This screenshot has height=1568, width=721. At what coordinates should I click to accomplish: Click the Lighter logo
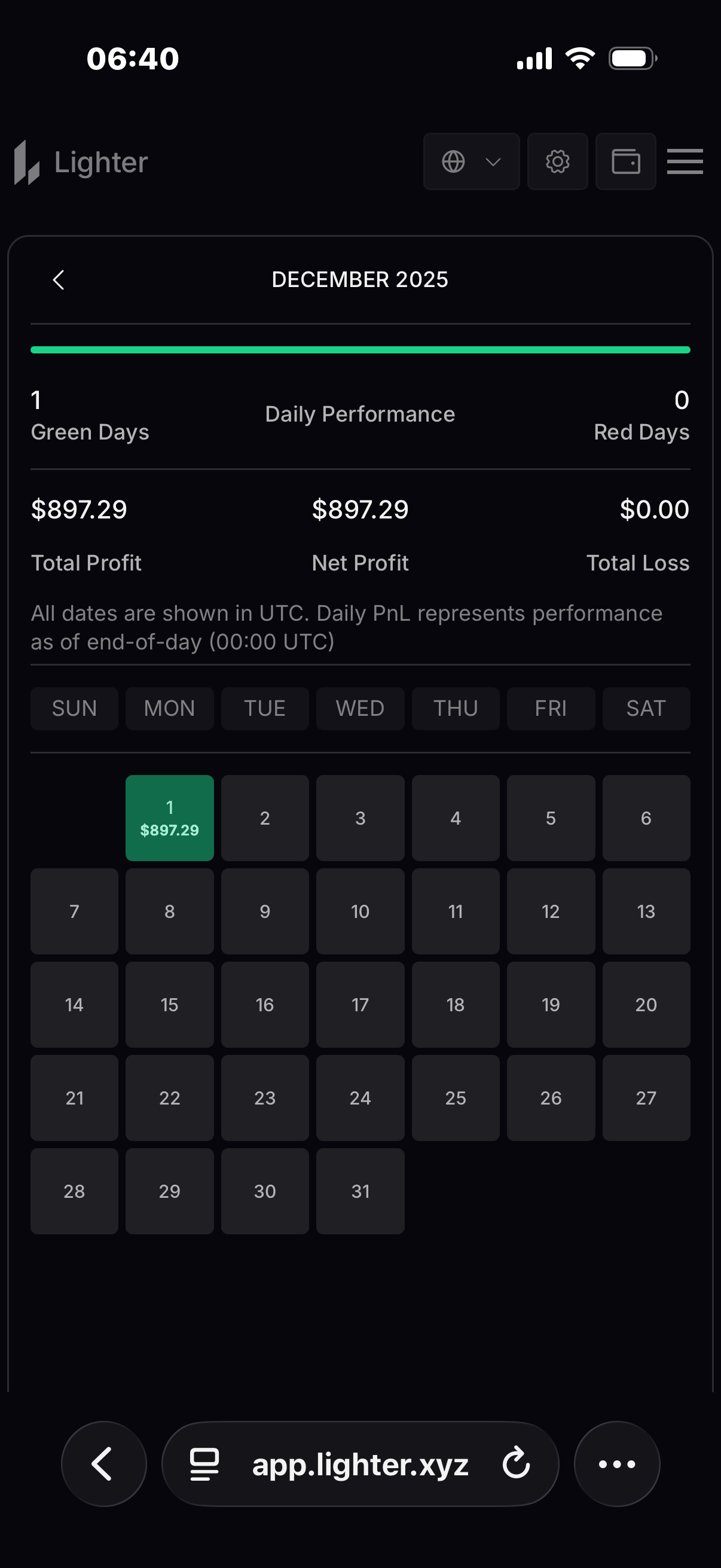pyautogui.click(x=81, y=163)
